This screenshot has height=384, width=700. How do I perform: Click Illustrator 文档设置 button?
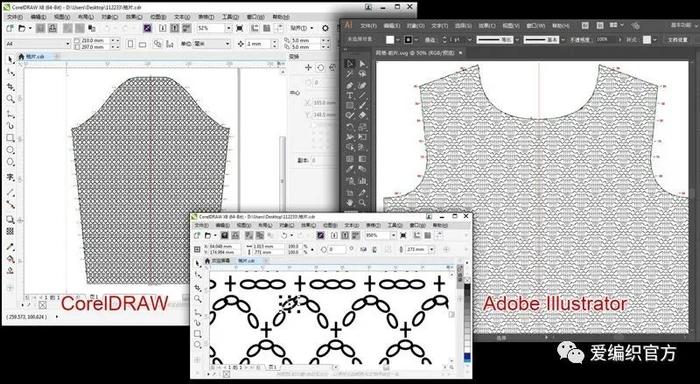[x=678, y=40]
